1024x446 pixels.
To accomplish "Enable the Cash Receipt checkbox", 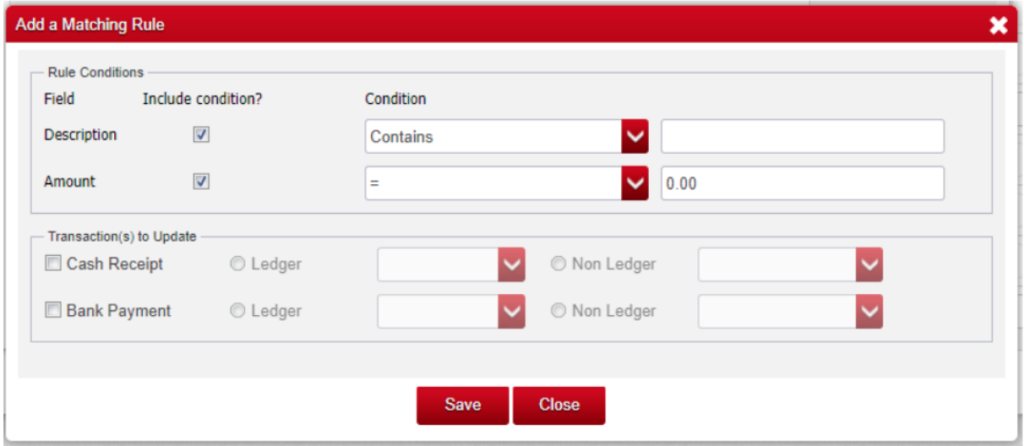I will tap(53, 264).
